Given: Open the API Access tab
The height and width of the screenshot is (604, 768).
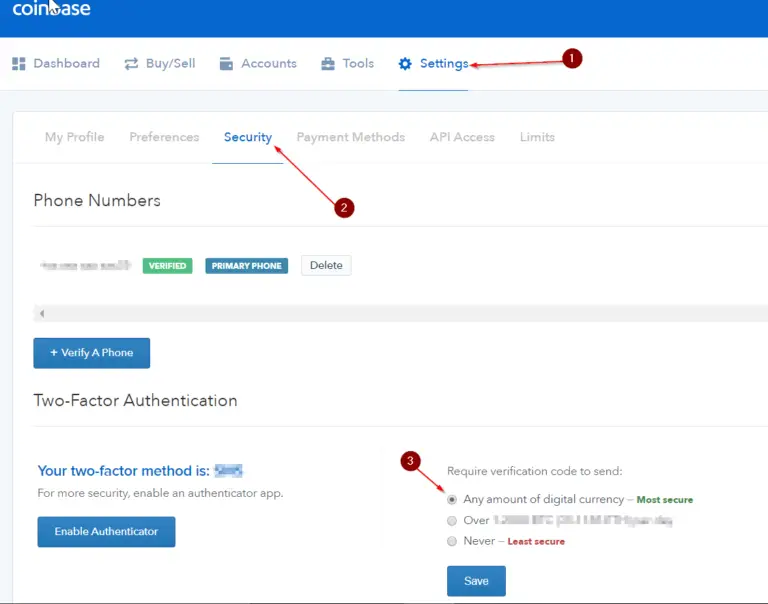Looking at the screenshot, I should 462,137.
